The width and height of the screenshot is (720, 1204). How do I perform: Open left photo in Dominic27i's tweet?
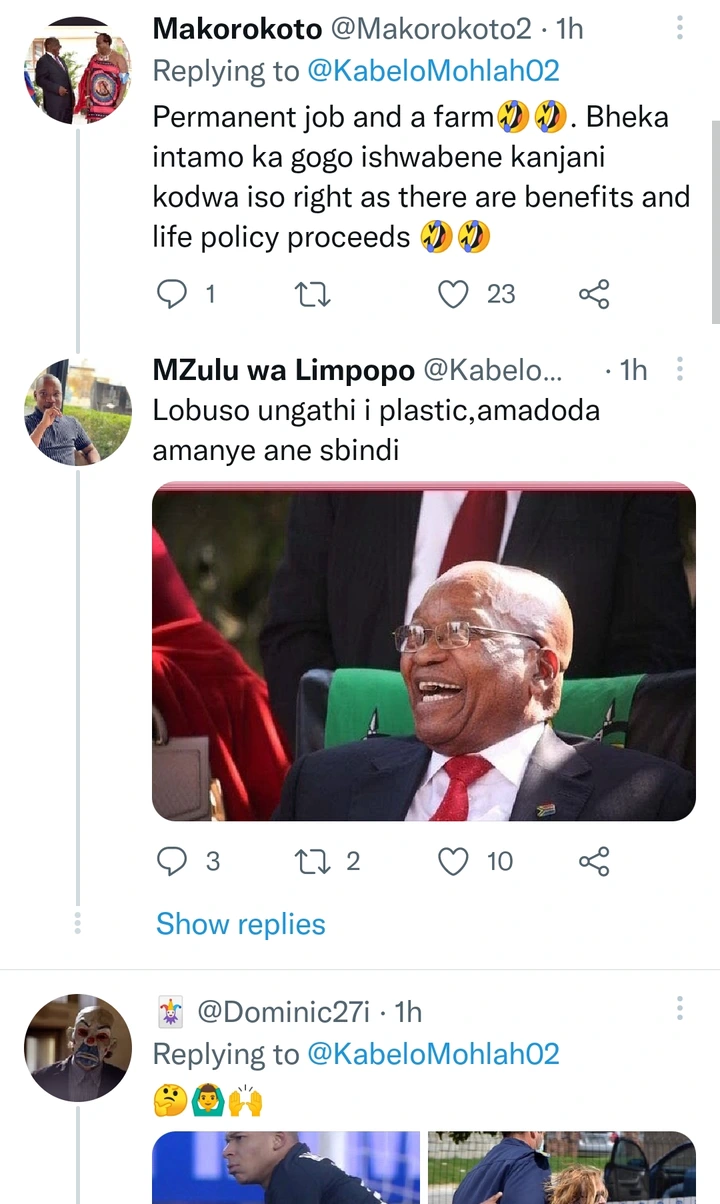[286, 1167]
